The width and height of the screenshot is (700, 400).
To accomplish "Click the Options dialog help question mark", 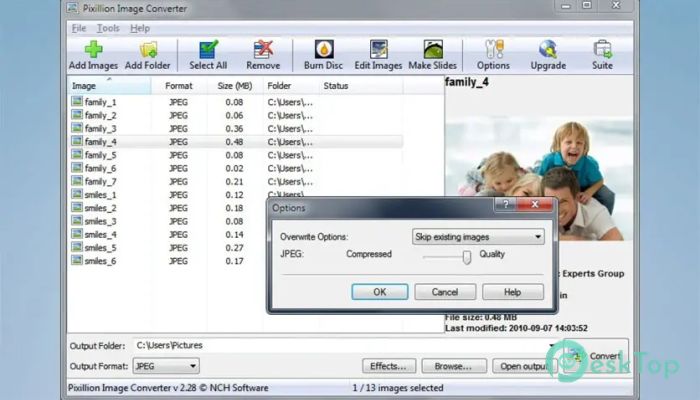I will (505, 204).
